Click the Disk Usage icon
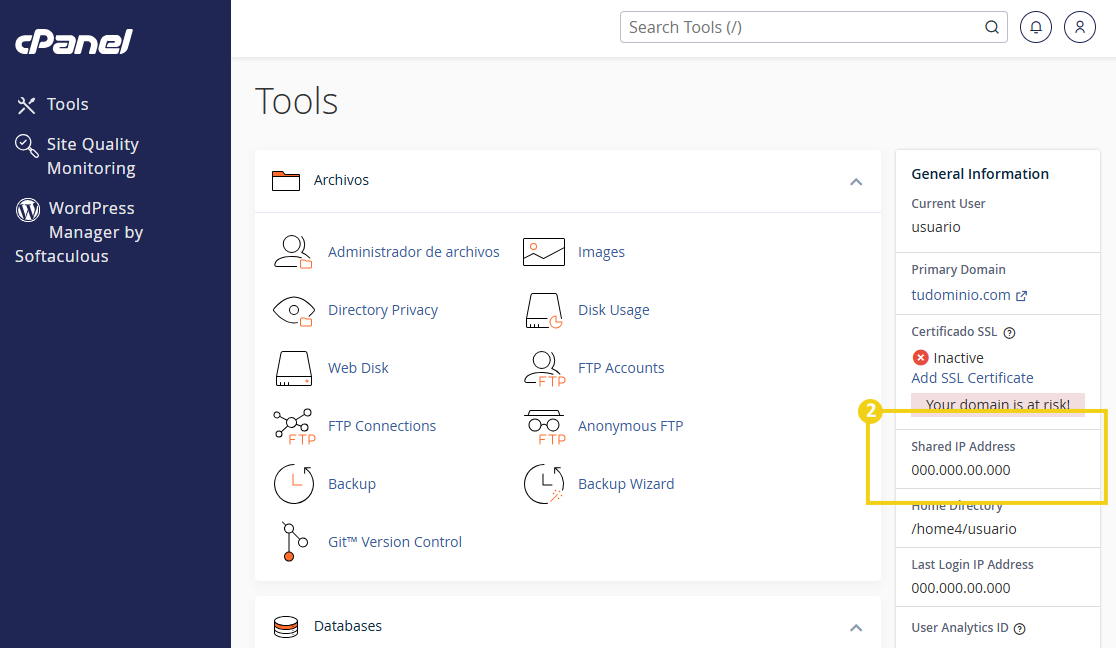The height and width of the screenshot is (648, 1116). [544, 310]
